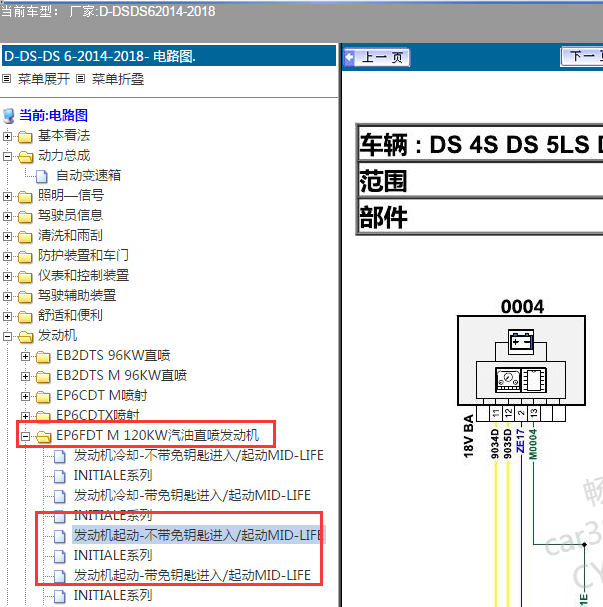This screenshot has height=607, width=603.
Task: Click the 发动机 open folder icon
Action: (26, 337)
